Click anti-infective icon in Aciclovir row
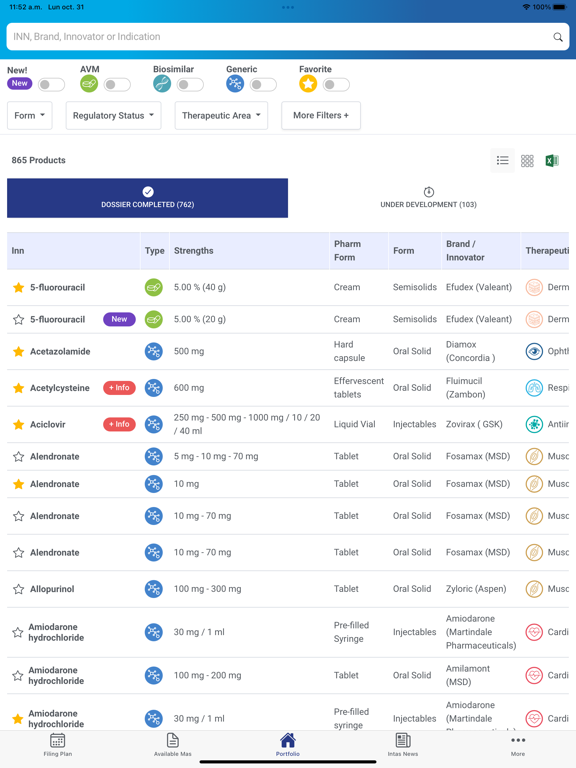This screenshot has height=768, width=576. pyautogui.click(x=534, y=424)
